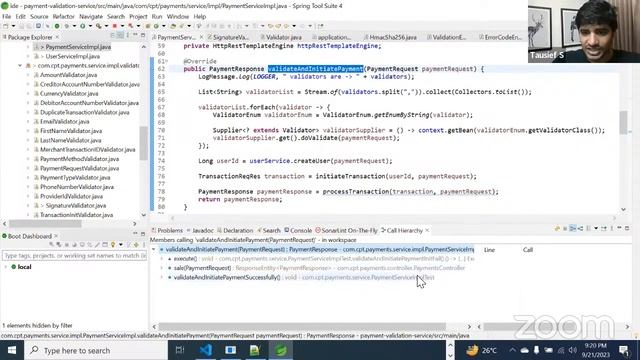Collapse the validateAndInitiatePayment root call hierarchy node
Viewport: 640px width, 360px height.
154,249
